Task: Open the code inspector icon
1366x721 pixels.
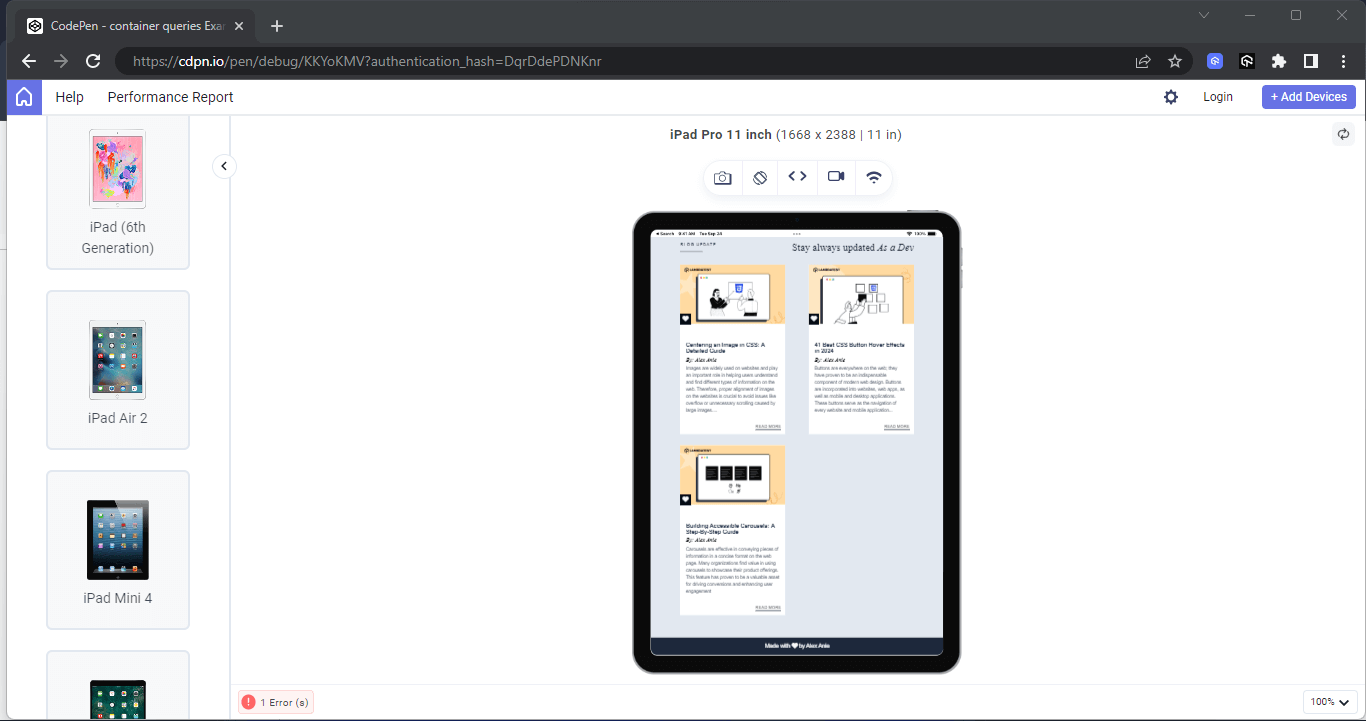Action: coord(797,177)
